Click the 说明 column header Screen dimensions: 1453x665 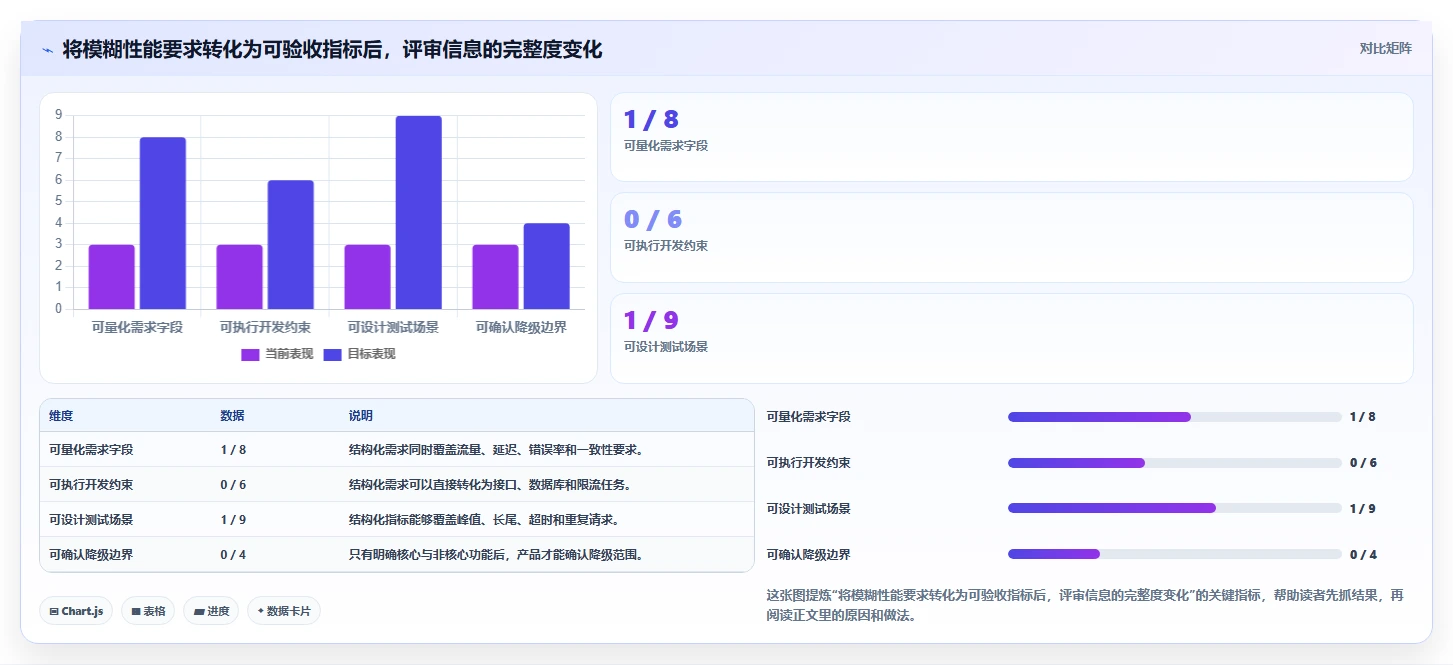click(360, 416)
